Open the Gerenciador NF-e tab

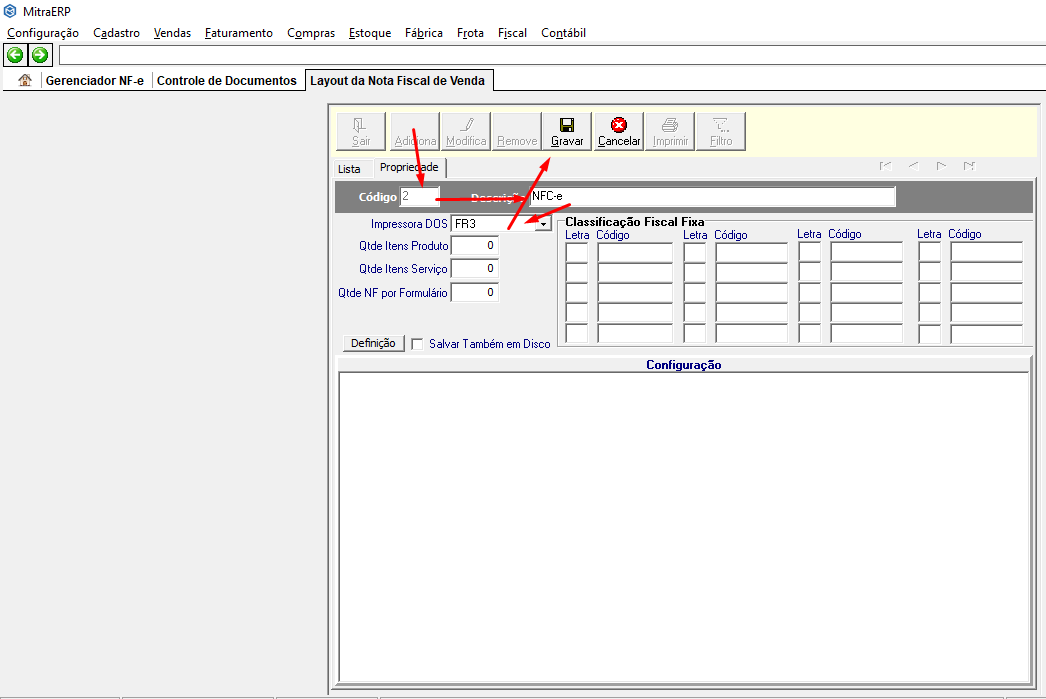[x=94, y=81]
